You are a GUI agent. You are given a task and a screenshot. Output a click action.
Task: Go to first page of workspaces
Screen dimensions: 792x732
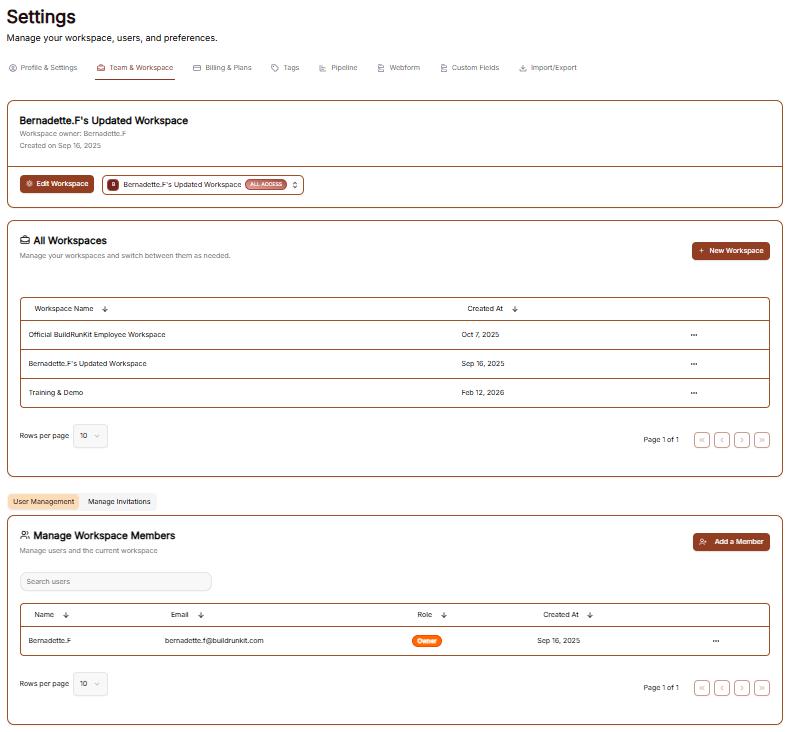[702, 440]
